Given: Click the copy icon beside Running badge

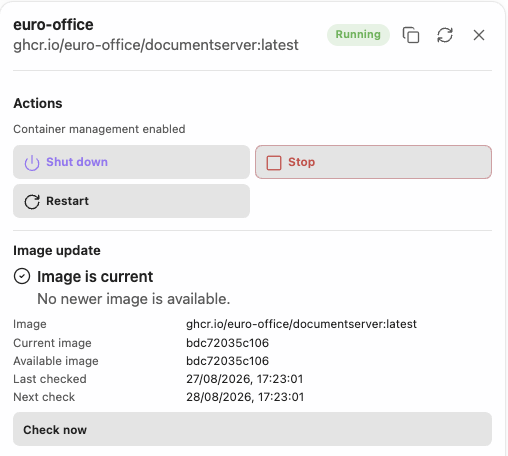Looking at the screenshot, I should [411, 35].
